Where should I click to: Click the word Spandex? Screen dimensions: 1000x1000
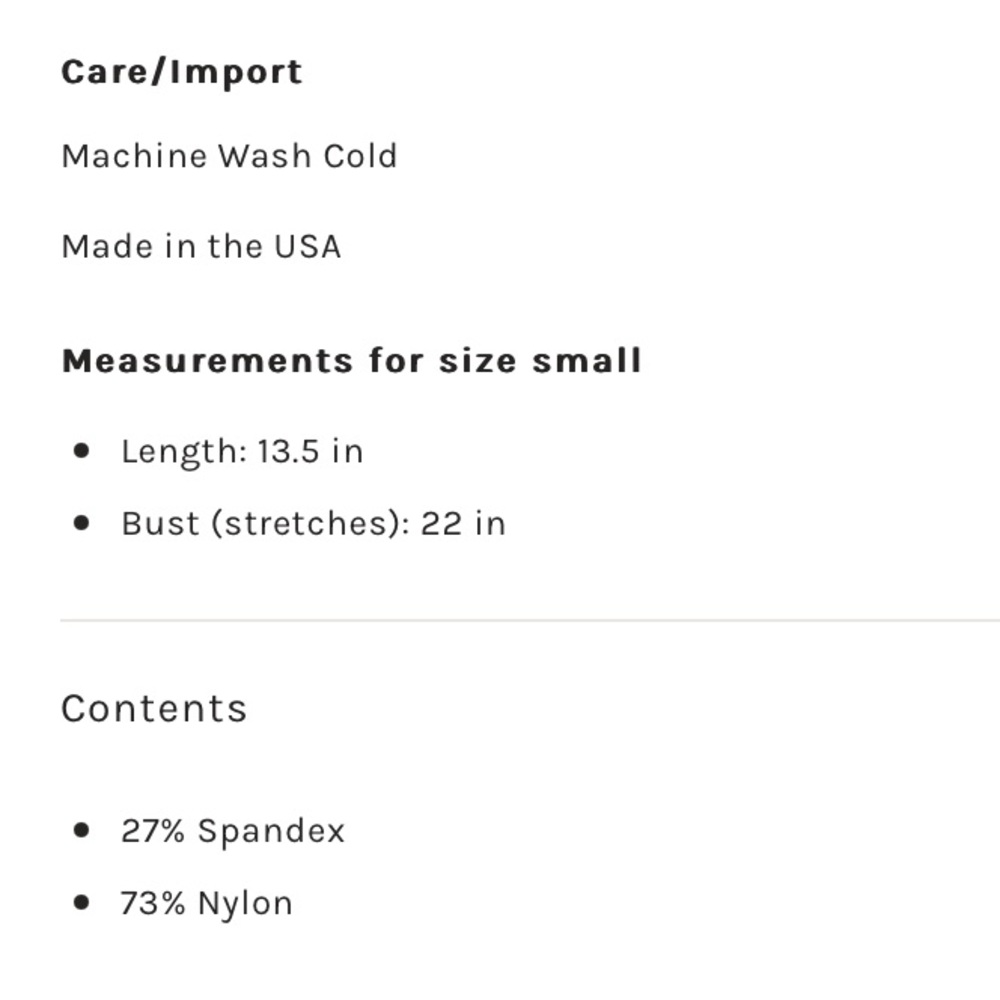pyautogui.click(x=271, y=832)
